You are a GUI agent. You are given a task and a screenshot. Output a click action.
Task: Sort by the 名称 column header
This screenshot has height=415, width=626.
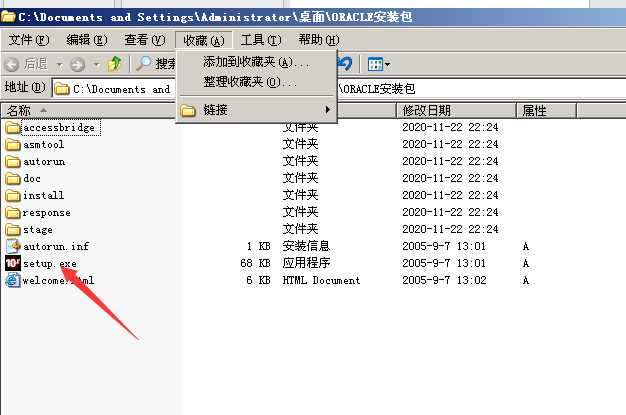point(89,110)
